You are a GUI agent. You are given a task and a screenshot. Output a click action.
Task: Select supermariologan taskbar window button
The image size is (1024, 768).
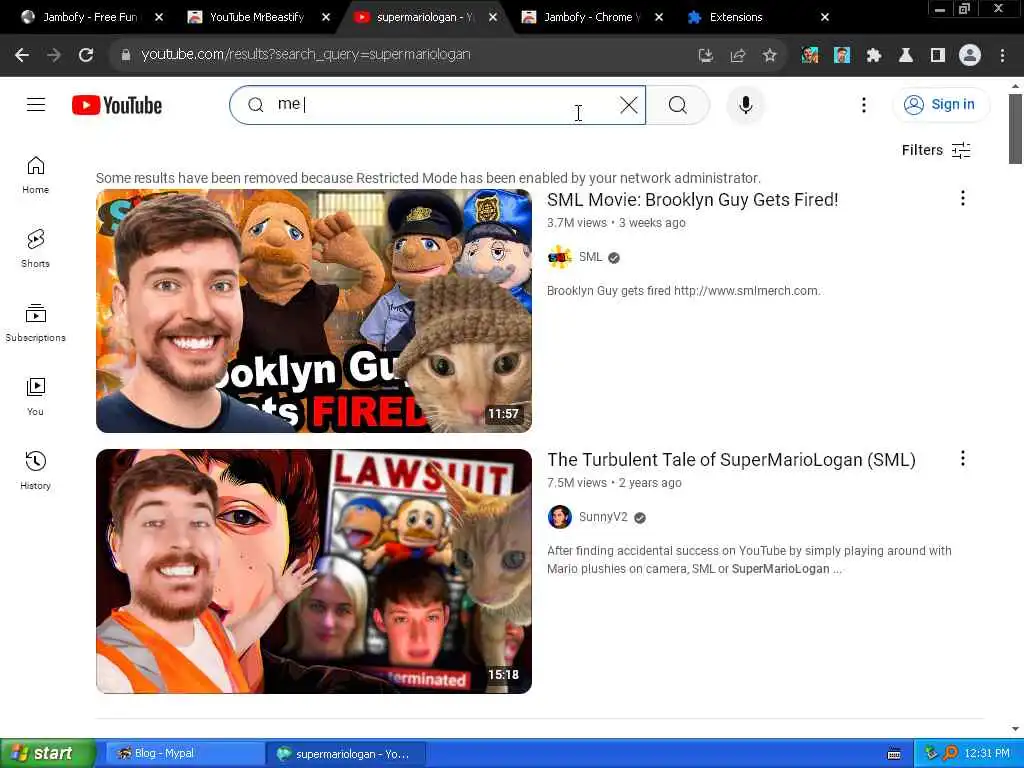[x=345, y=754]
